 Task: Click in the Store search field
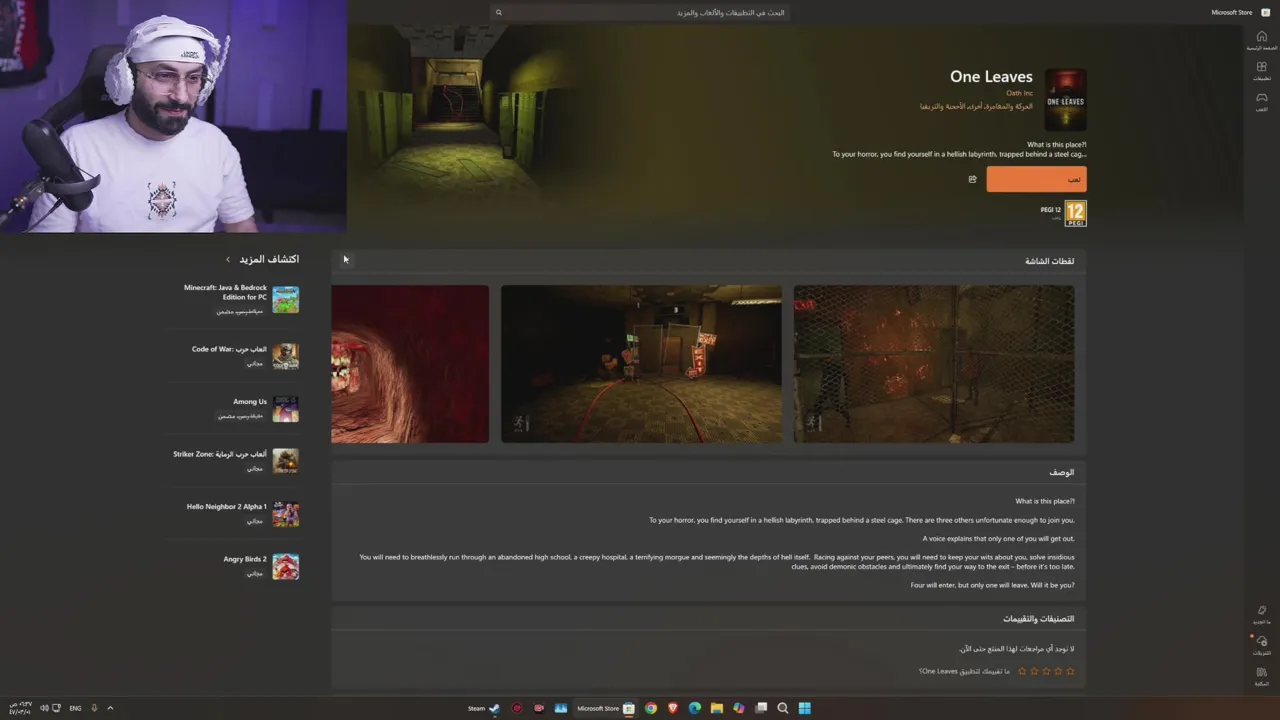point(640,12)
